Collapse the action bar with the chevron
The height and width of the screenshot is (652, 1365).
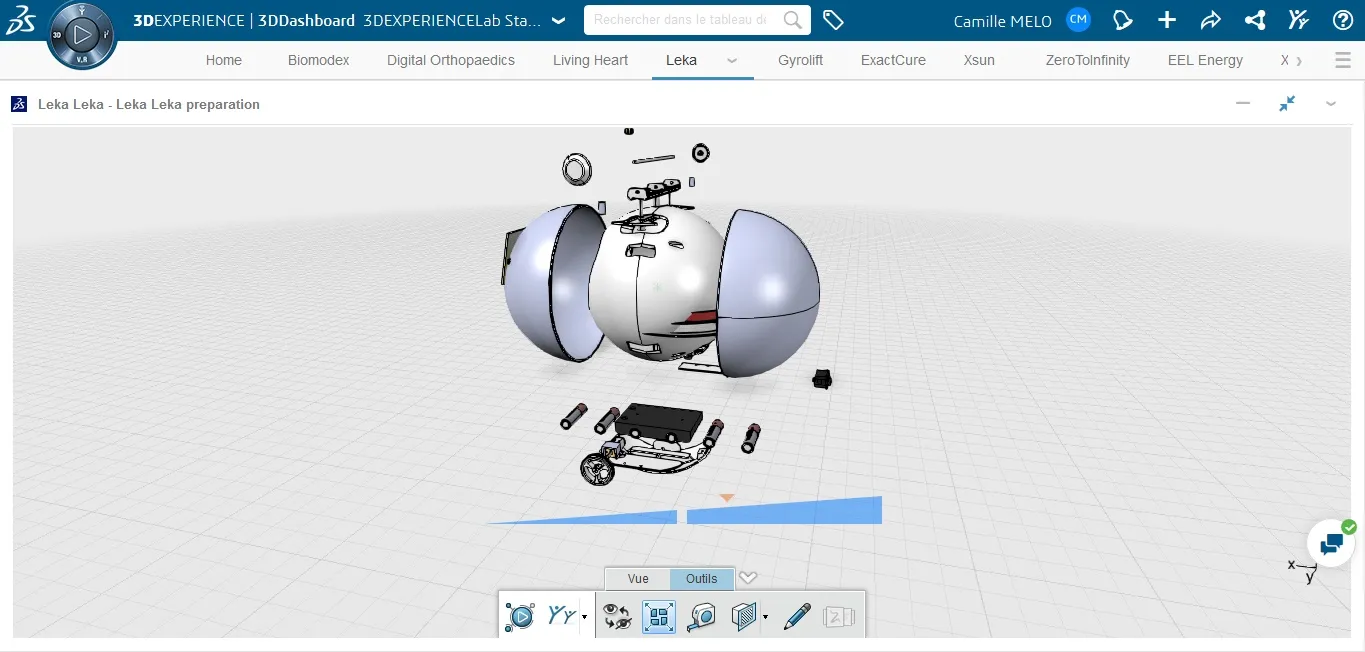748,578
